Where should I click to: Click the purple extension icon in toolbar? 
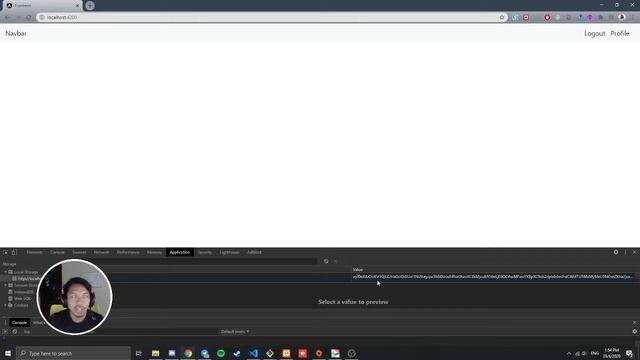point(590,17)
